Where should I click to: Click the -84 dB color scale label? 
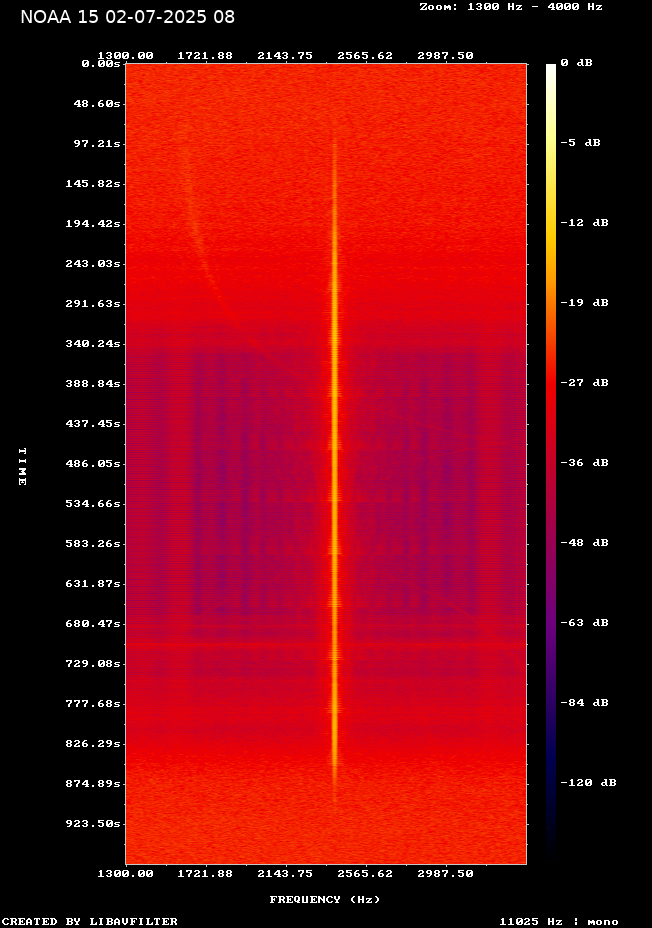585,703
